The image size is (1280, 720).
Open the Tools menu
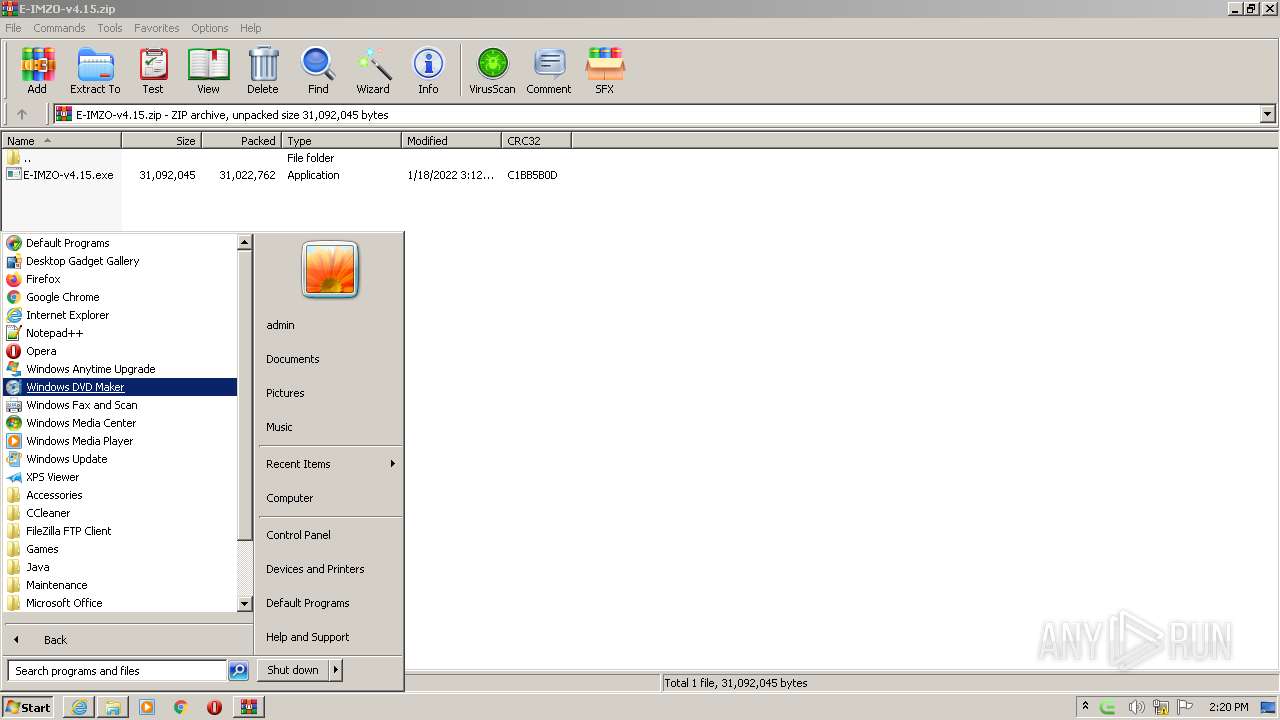pyautogui.click(x=110, y=28)
